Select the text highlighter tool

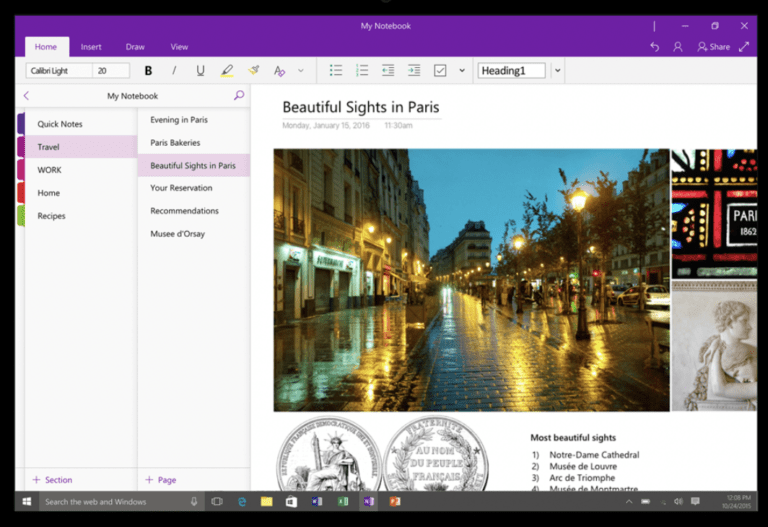(227, 71)
